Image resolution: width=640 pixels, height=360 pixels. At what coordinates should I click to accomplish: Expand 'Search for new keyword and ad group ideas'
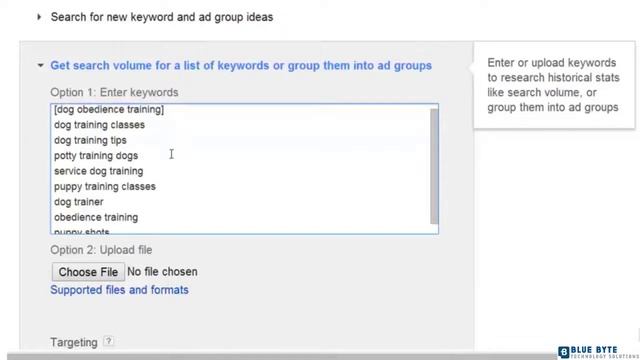tap(39, 17)
